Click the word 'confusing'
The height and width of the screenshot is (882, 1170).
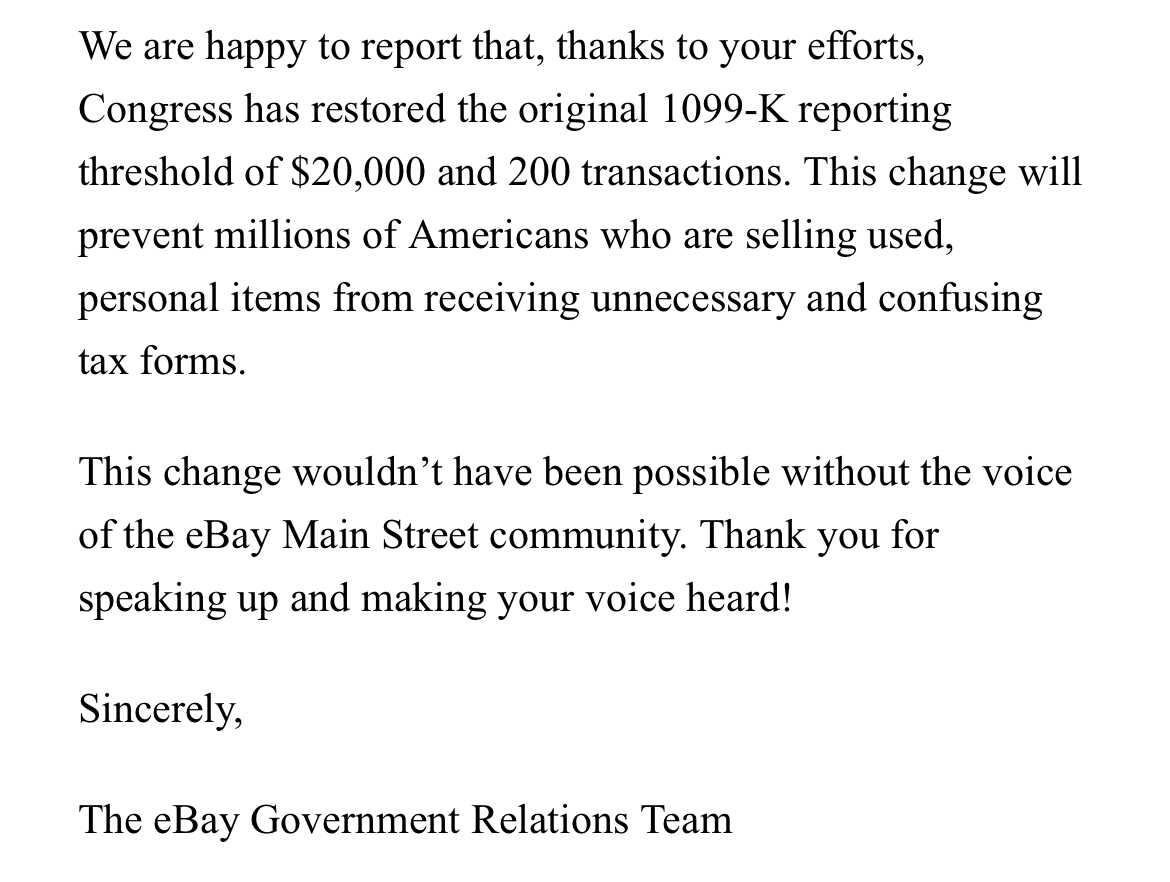[960, 299]
